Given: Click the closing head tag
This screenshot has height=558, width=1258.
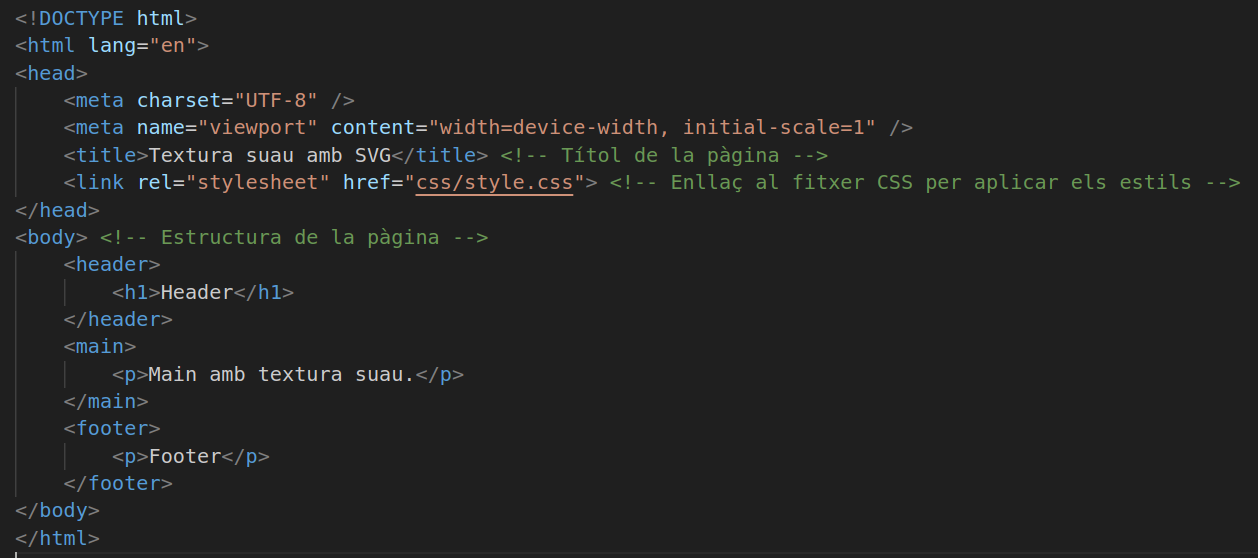Looking at the screenshot, I should pyautogui.click(x=57, y=210).
